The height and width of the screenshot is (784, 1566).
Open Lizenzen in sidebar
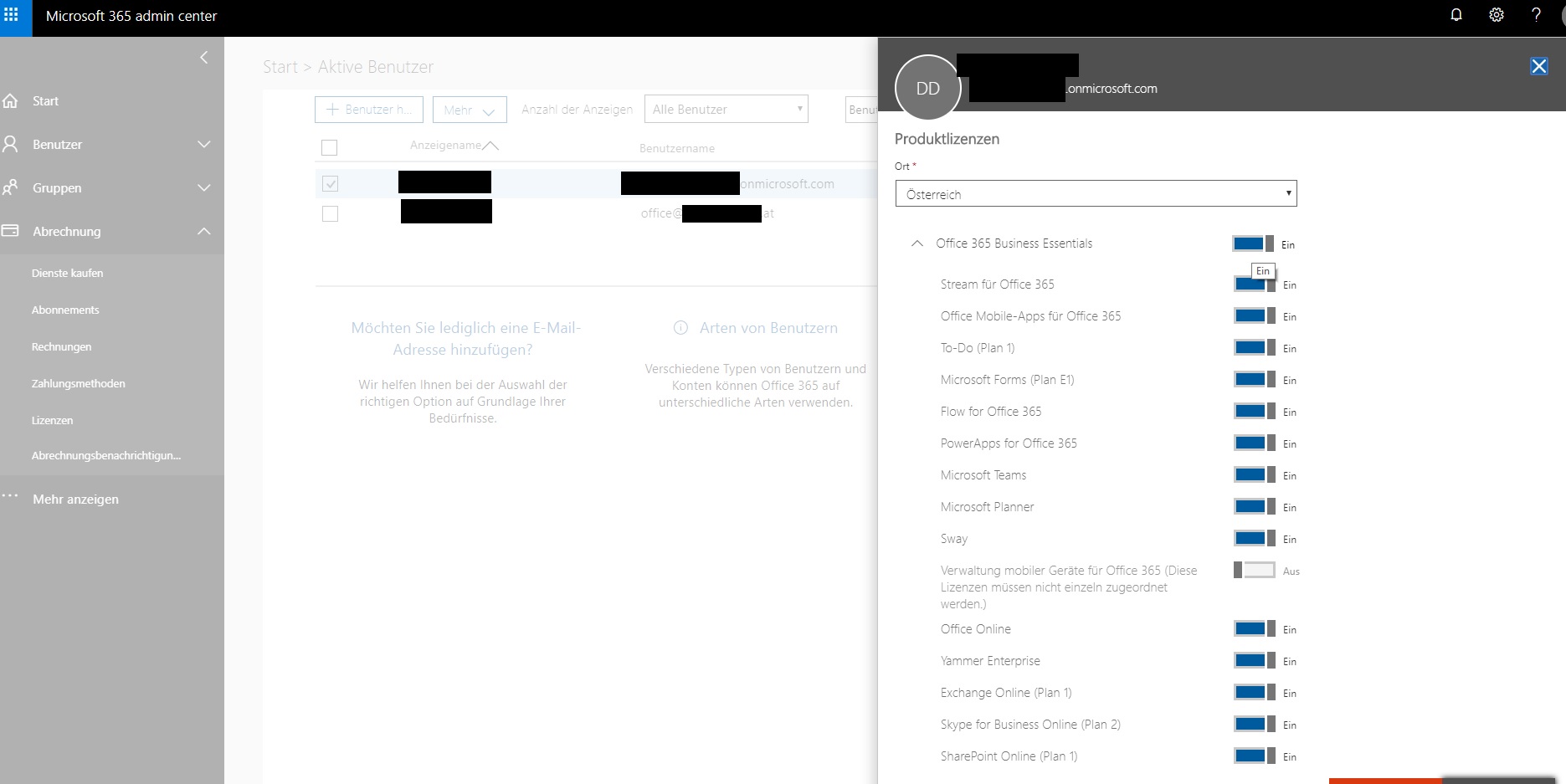point(53,420)
